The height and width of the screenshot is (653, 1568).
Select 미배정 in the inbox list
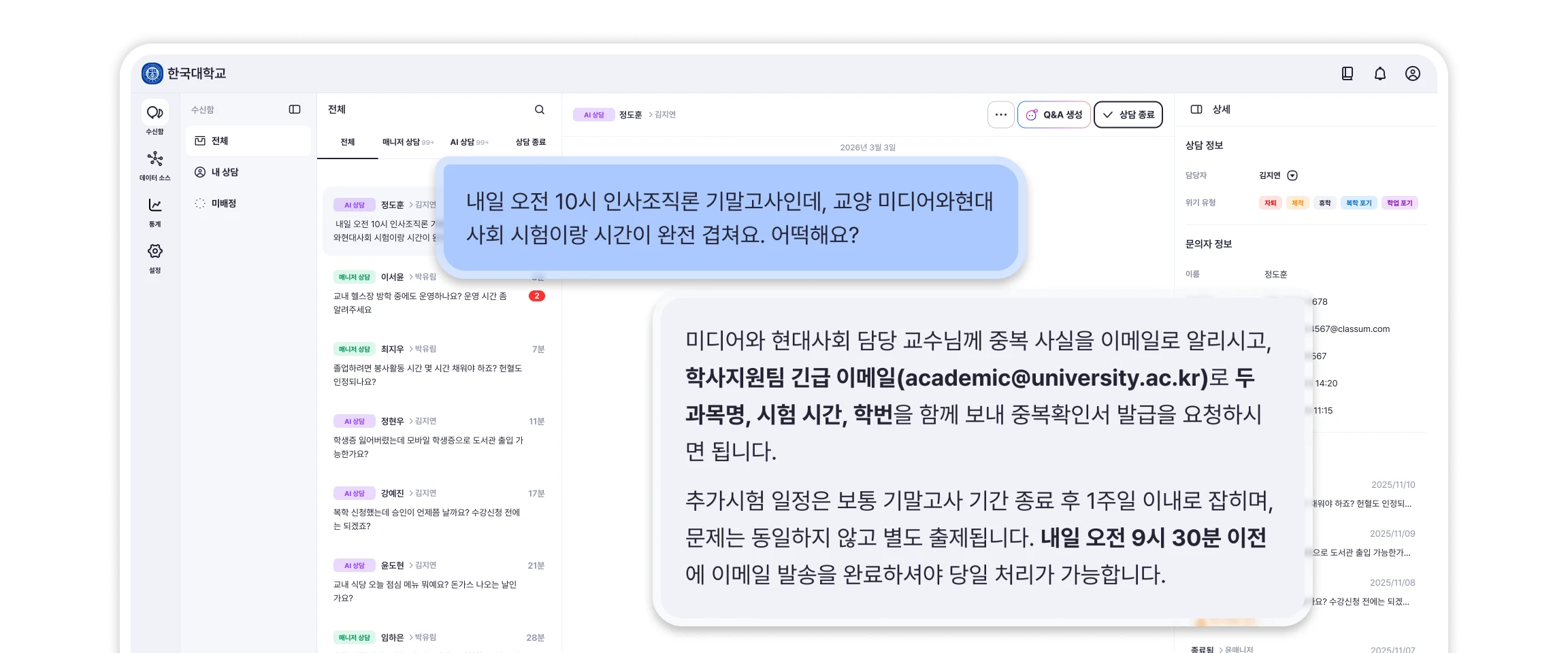(248, 203)
